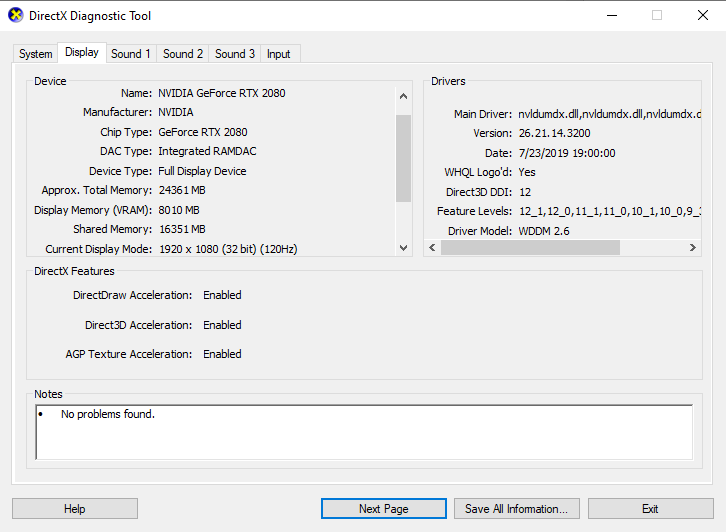Click Driver Model value 'WDDM 2.6'
This screenshot has height=532, width=726.
(544, 231)
